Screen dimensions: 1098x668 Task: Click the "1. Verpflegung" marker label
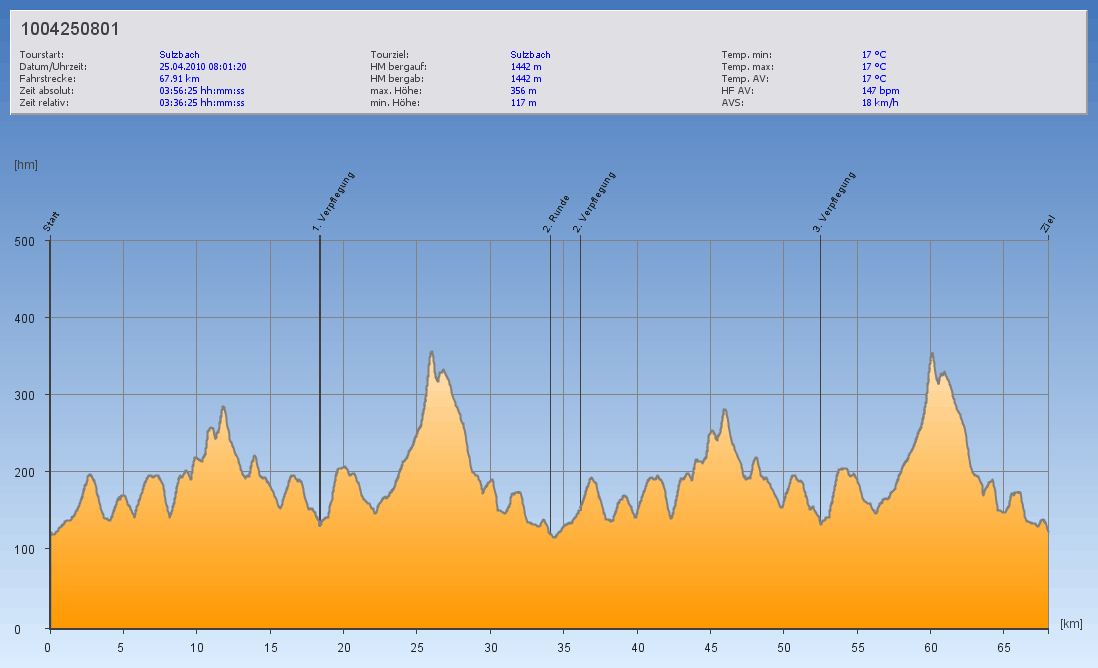click(x=335, y=203)
